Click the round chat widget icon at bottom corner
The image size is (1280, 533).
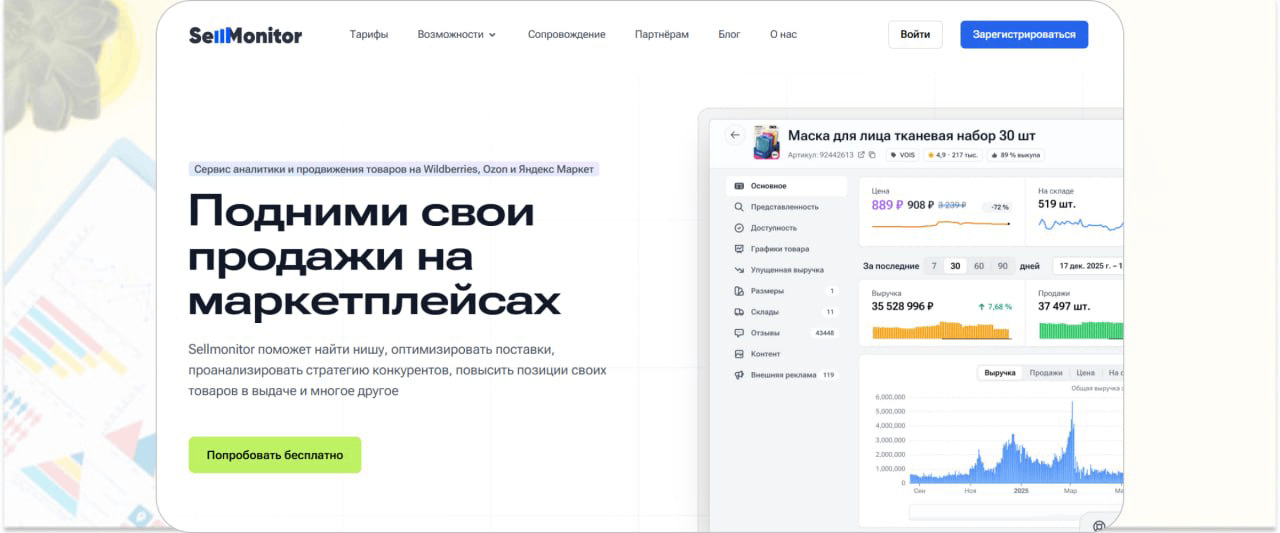pyautogui.click(x=1099, y=527)
